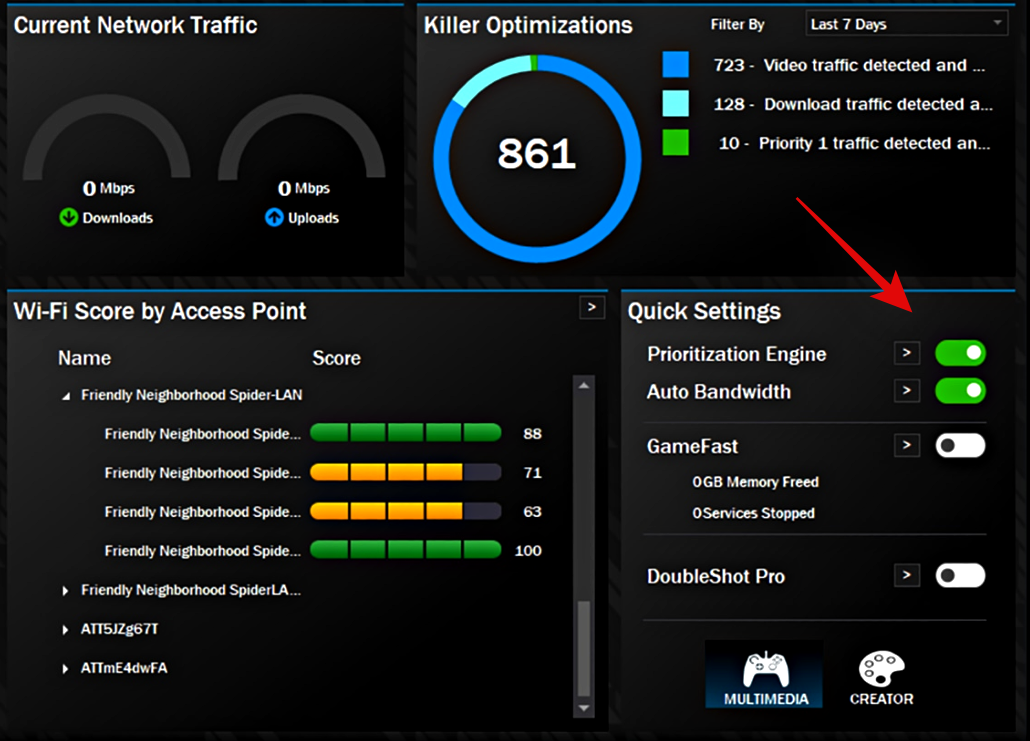
Task: Open the Last 7 Days filter dropdown
Action: tap(905, 23)
